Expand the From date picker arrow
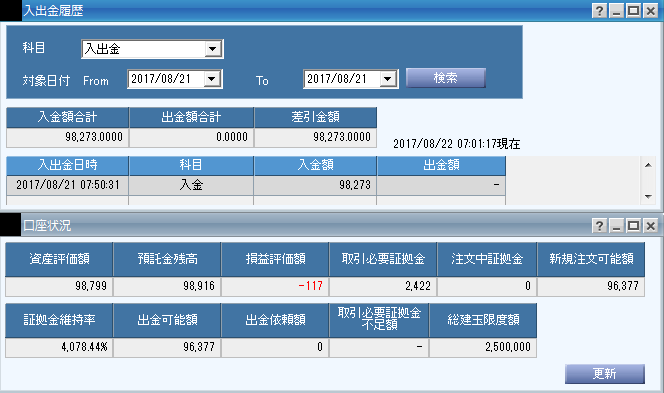 [x=211, y=79]
